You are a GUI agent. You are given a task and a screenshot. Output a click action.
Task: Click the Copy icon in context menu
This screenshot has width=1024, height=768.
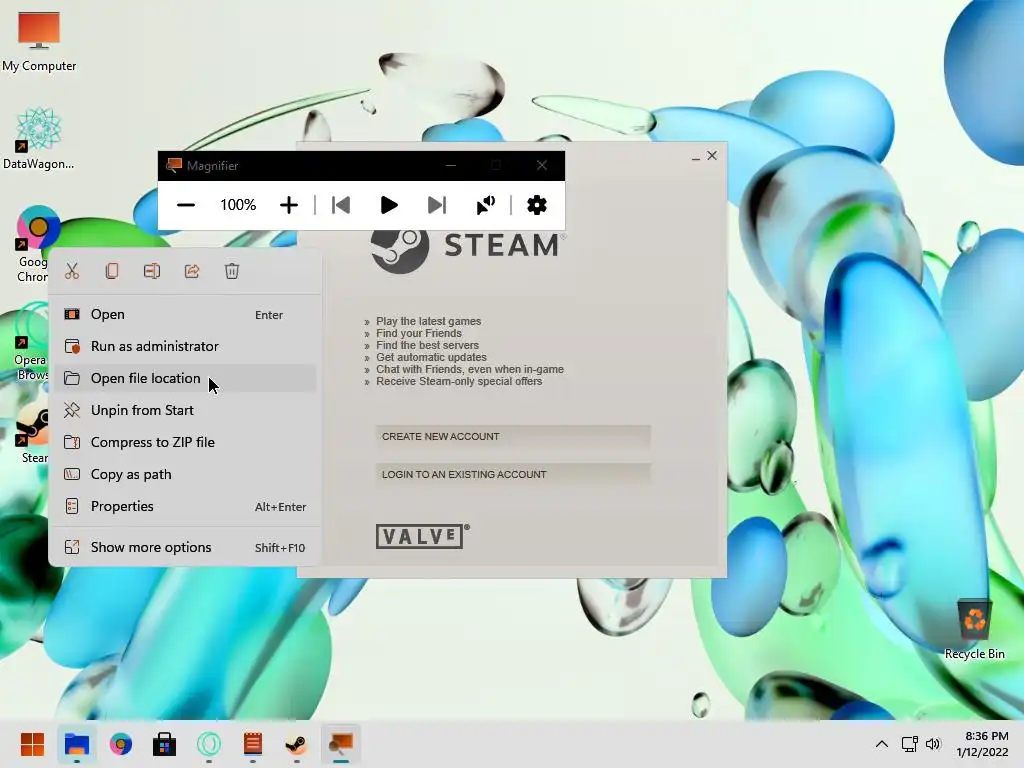[112, 271]
